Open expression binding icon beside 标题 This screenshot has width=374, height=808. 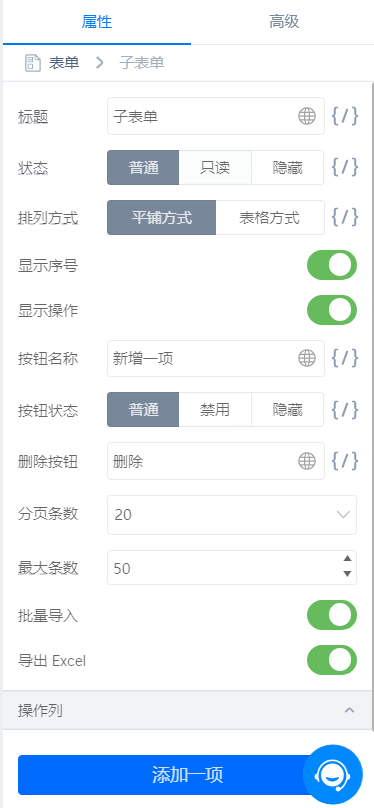345,116
